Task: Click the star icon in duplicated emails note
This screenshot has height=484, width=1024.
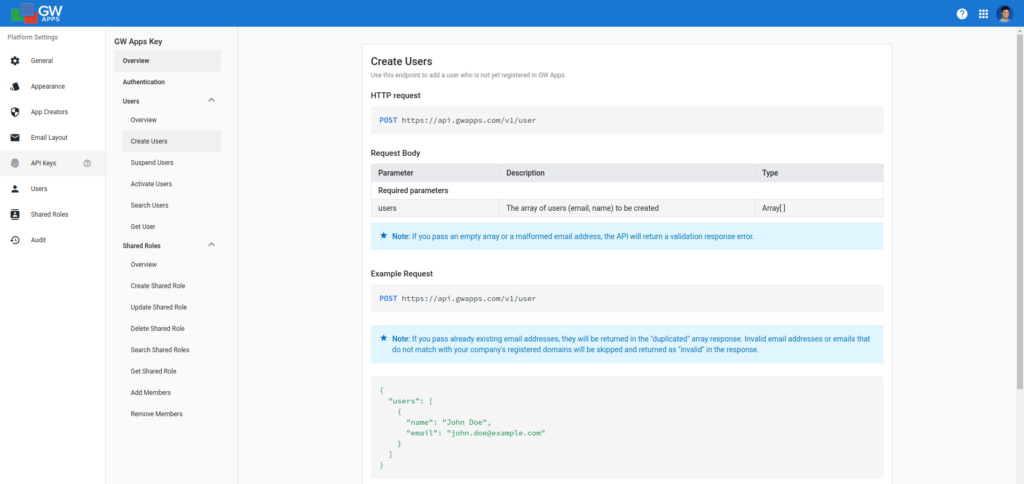Action: pyautogui.click(x=383, y=338)
